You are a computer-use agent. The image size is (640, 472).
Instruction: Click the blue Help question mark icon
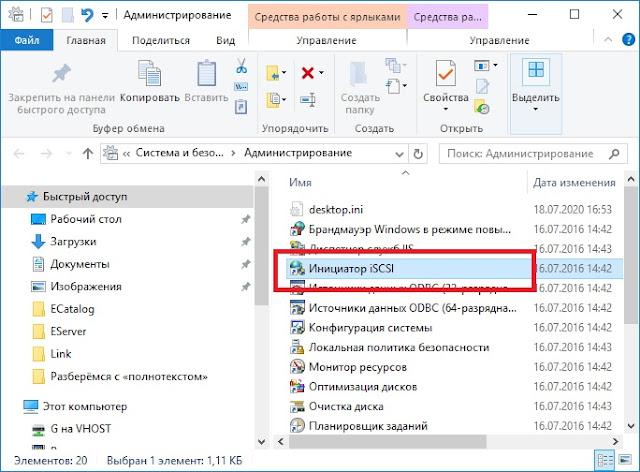tap(628, 40)
